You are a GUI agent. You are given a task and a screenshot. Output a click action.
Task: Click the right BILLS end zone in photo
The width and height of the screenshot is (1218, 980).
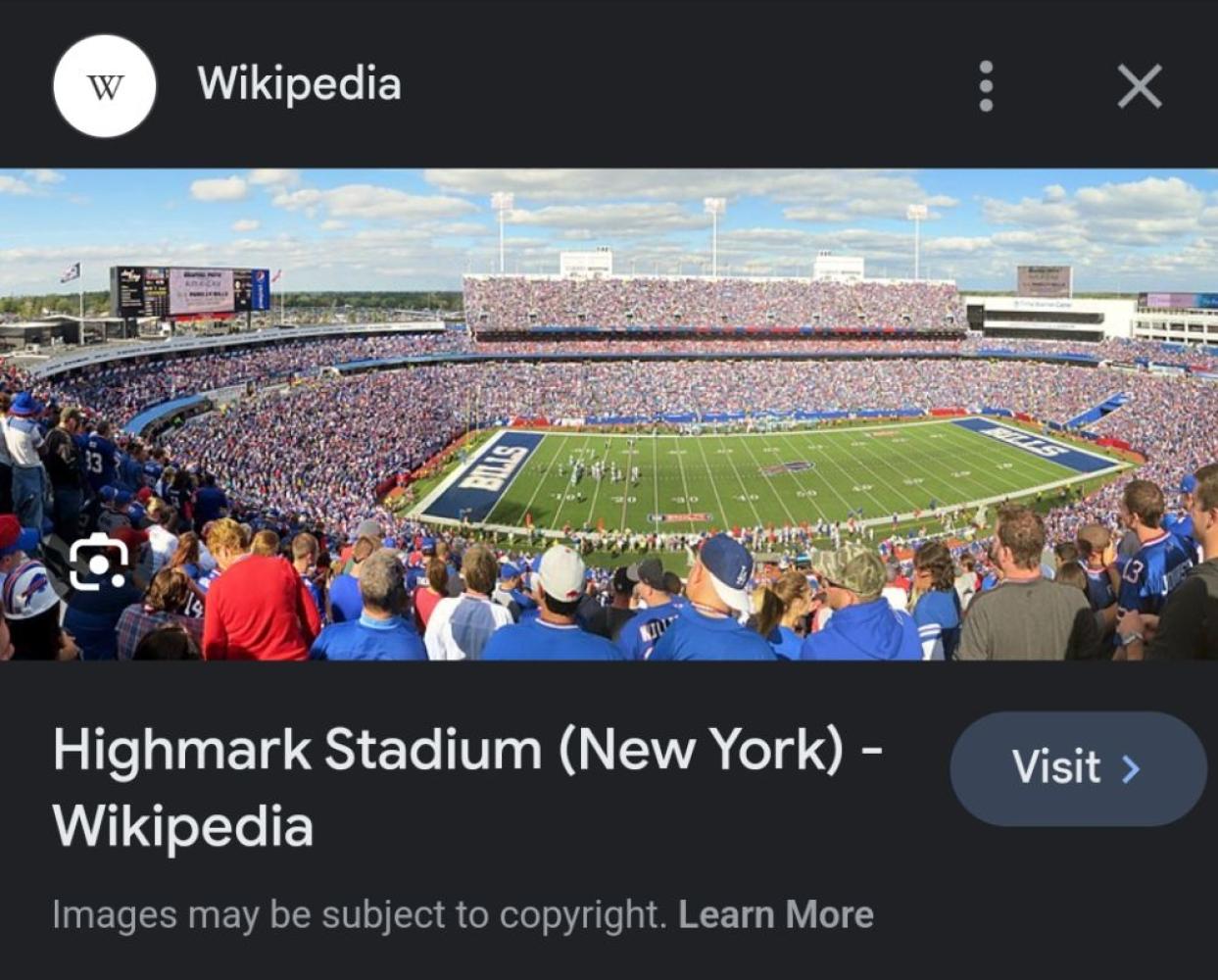[x=1036, y=442]
